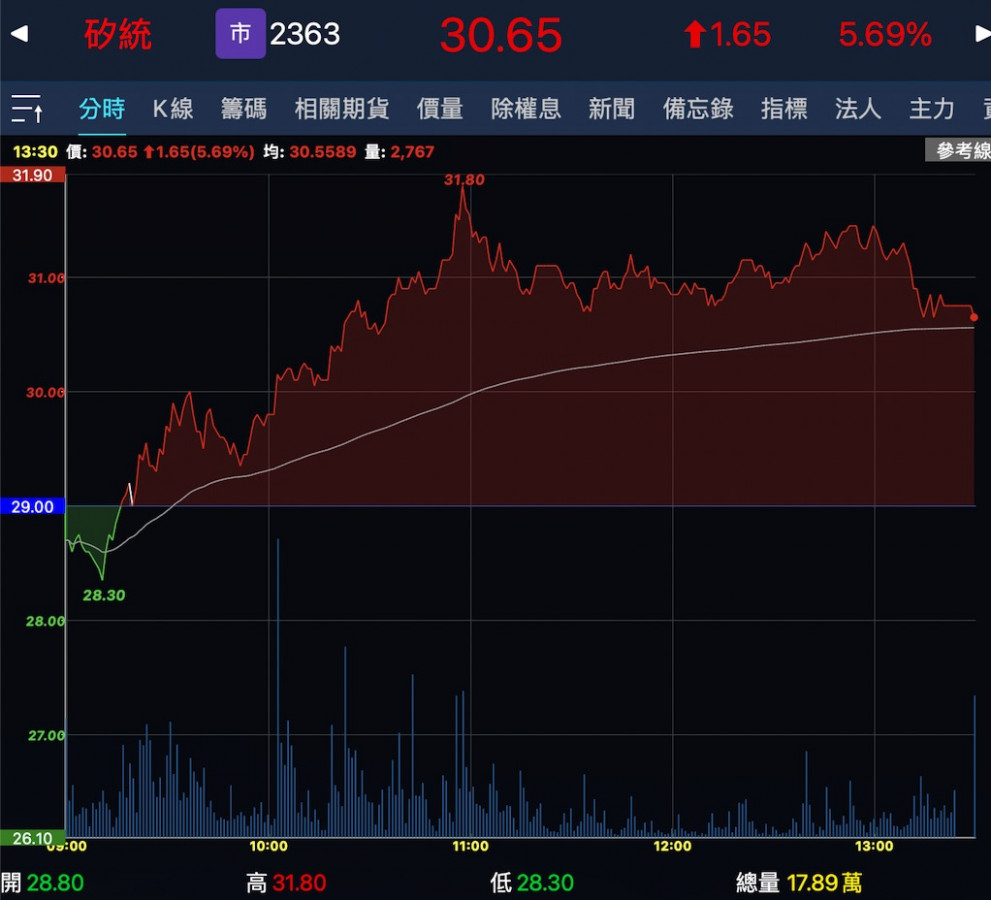Open the 備忘錄 tab
The width and height of the screenshot is (991, 900).
[698, 109]
